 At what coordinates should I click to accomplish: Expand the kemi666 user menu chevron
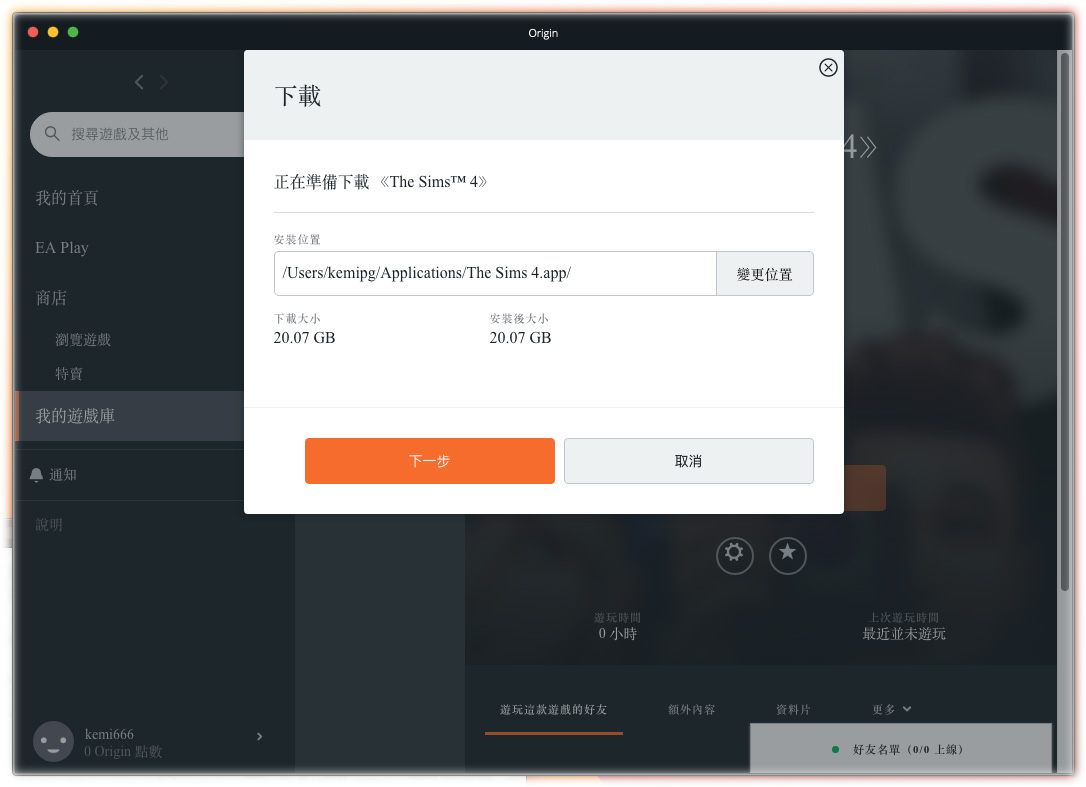click(260, 736)
